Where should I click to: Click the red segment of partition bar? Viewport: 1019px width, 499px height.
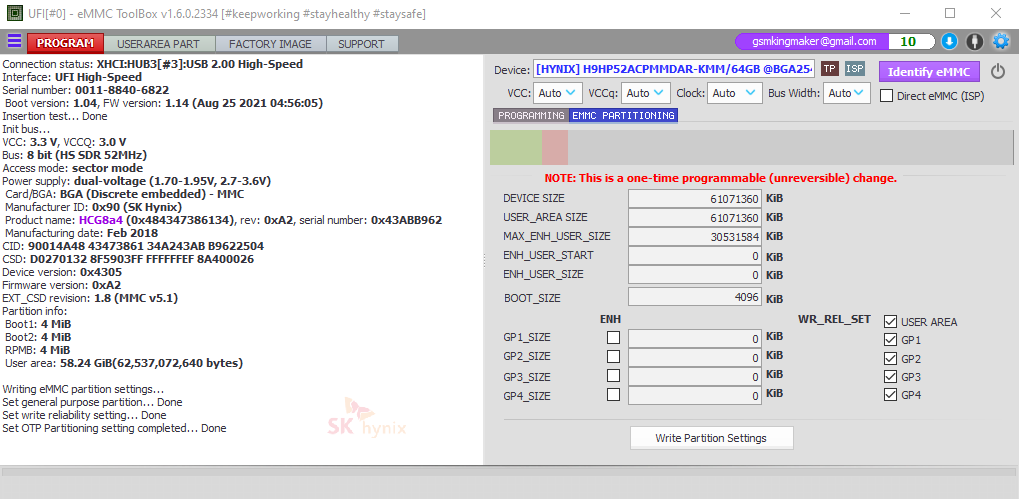[x=555, y=147]
